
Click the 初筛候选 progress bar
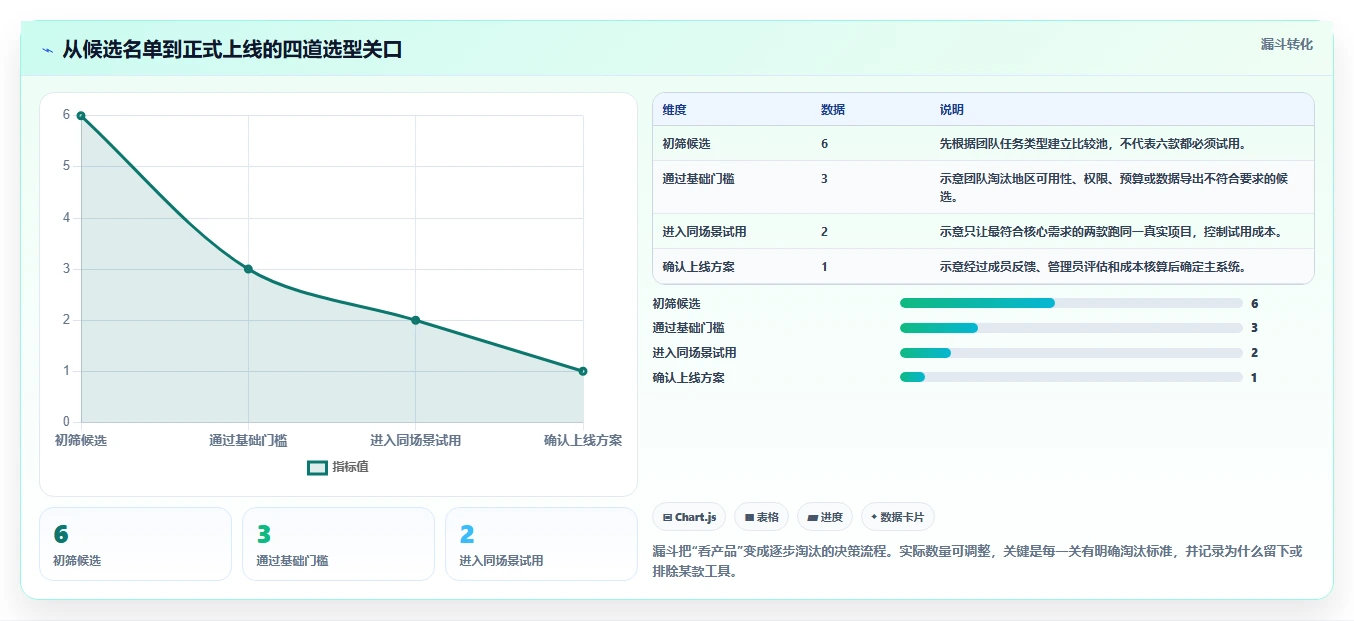1071,303
